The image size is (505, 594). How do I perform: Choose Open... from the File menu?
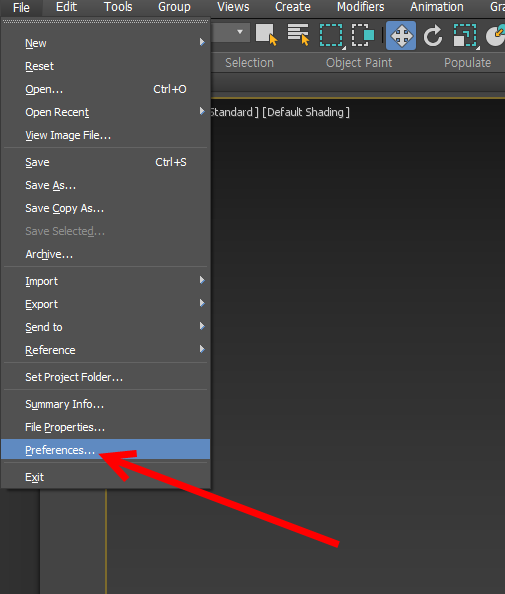click(106, 89)
